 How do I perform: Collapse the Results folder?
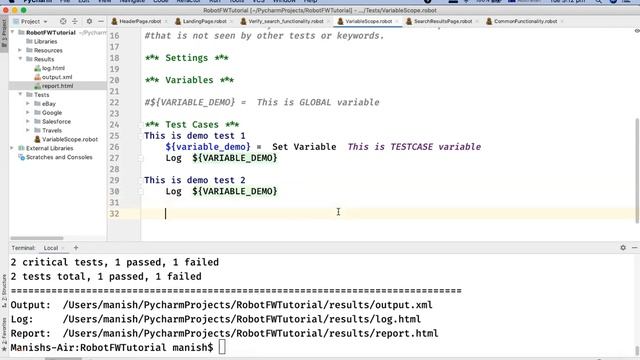(20, 59)
